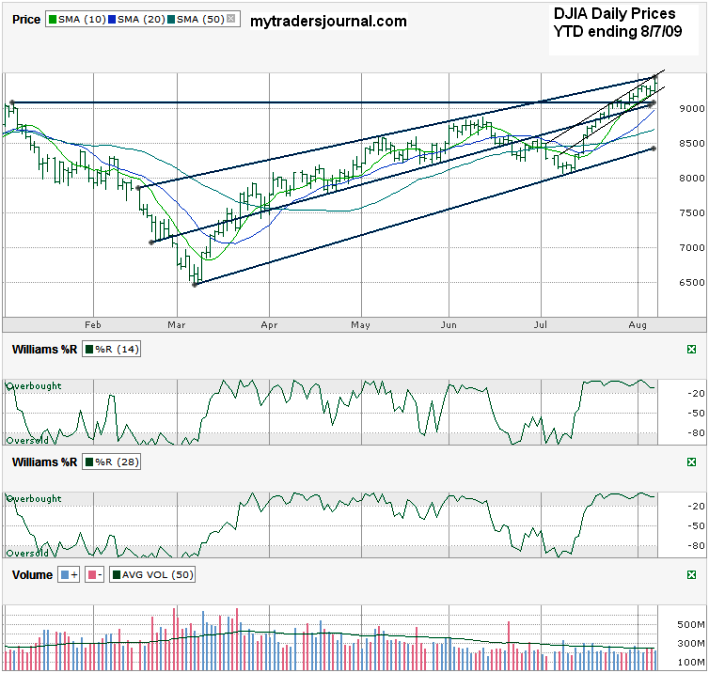Select lower channel line's right endpoint handle
Viewport: 709px width, 673px height.
(653, 148)
